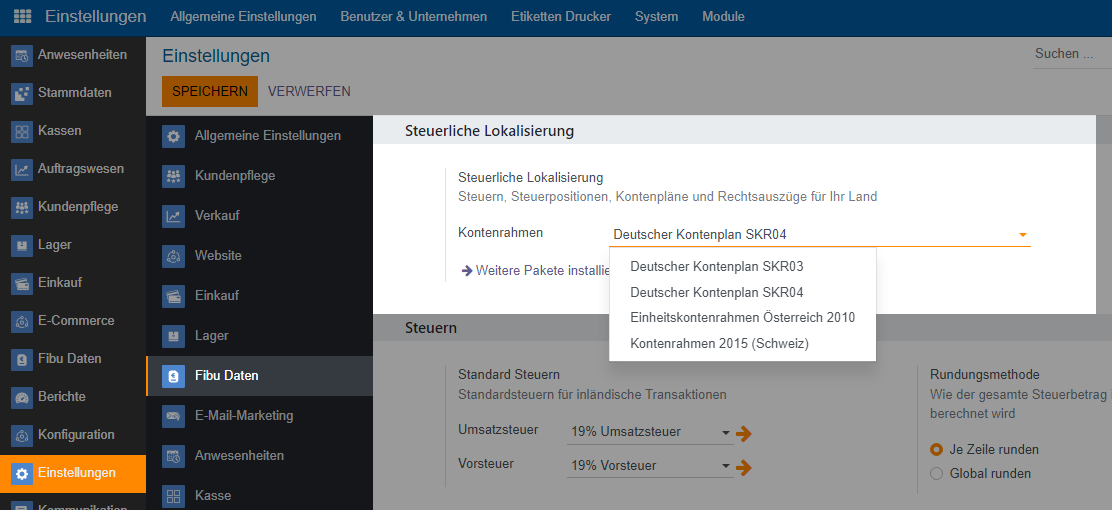Choose Kontenrahmen 2015 (Schweiz) option
Viewport: 1112px width, 510px height.
click(719, 344)
